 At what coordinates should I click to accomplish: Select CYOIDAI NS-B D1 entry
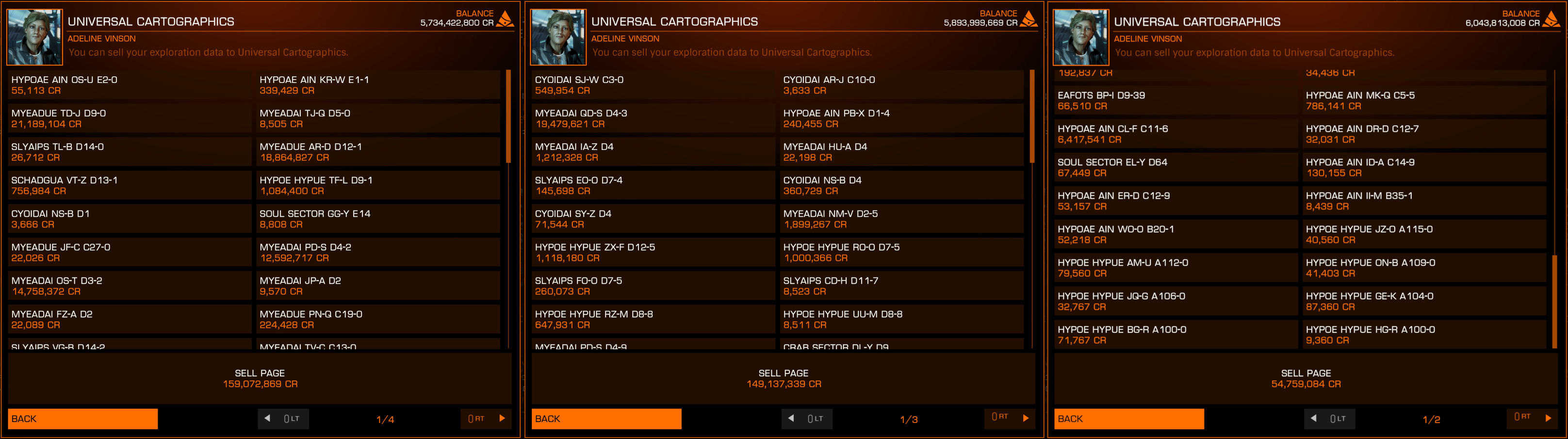point(130,219)
